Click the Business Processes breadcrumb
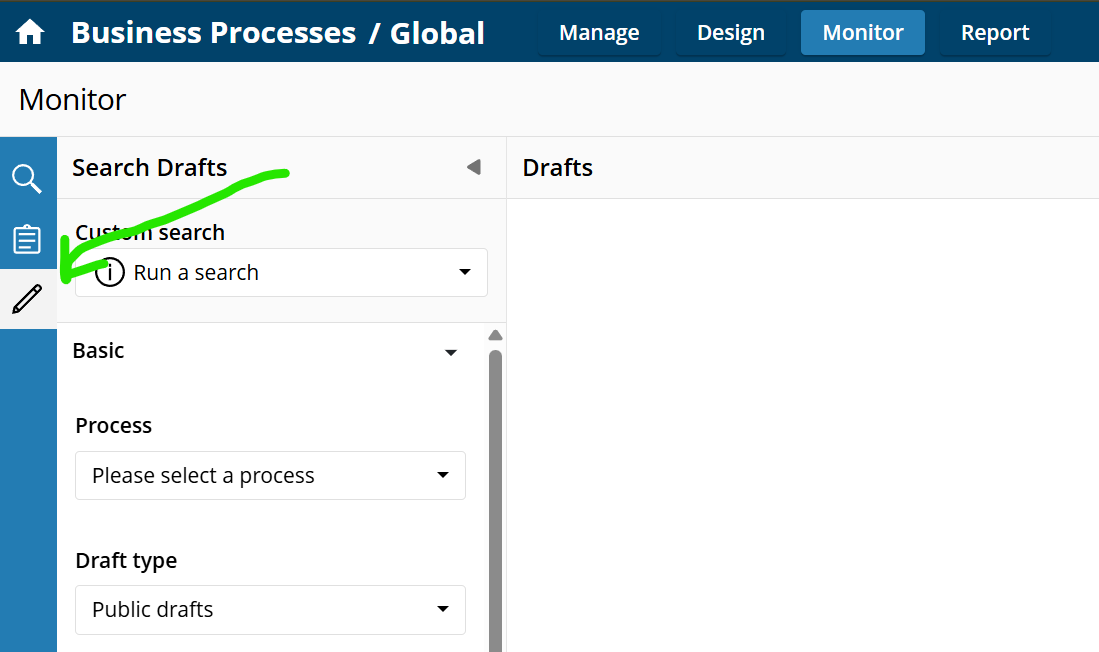Viewport: 1099px width, 652px height. [214, 33]
